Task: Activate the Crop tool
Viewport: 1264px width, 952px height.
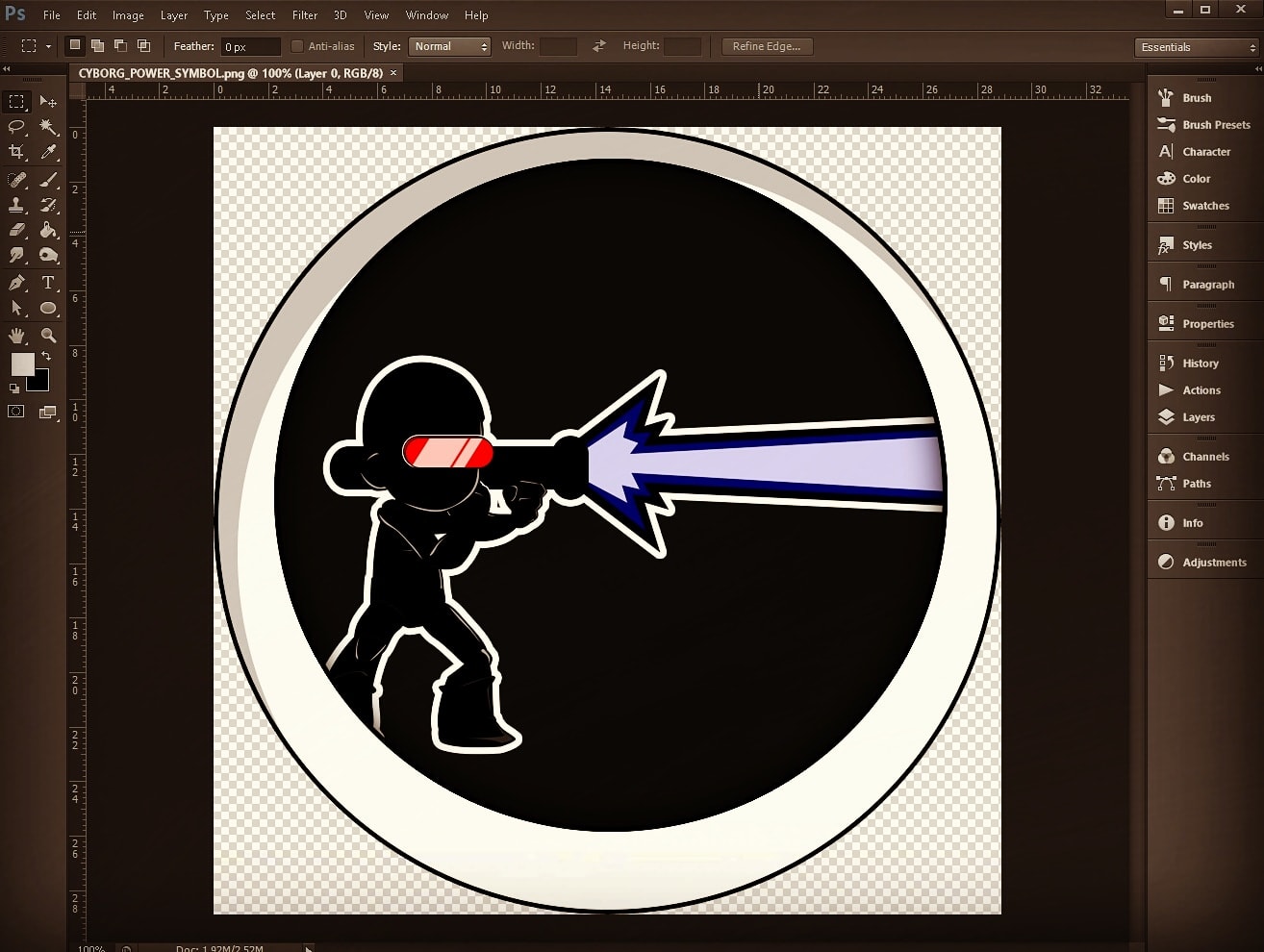Action: [x=16, y=152]
